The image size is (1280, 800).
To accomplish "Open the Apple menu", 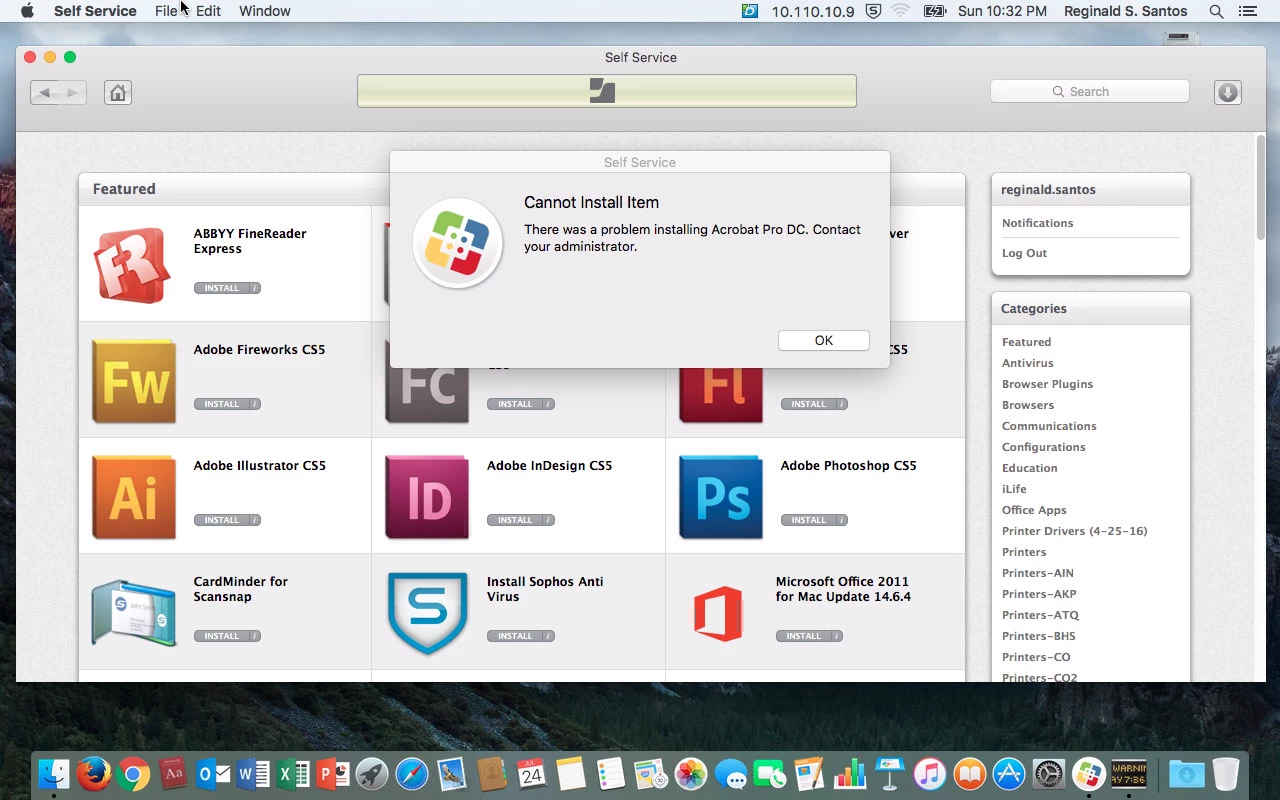I will [27, 11].
